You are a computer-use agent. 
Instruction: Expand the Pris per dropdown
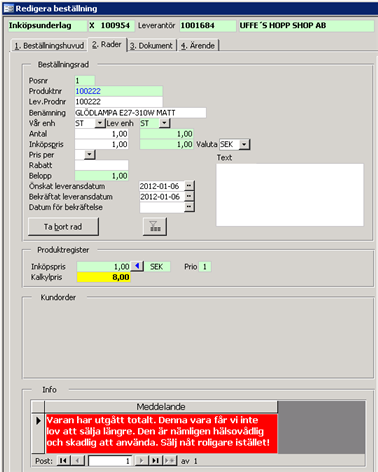89,155
